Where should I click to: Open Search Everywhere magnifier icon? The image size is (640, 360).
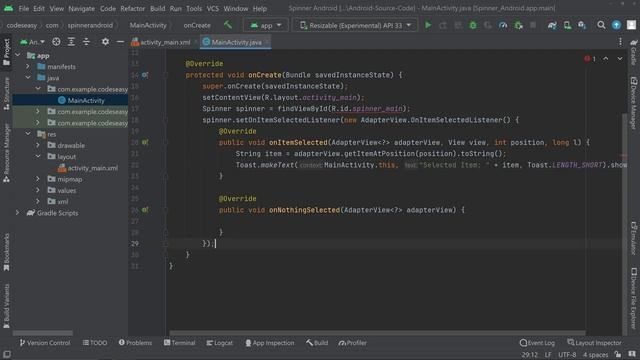click(x=601, y=25)
